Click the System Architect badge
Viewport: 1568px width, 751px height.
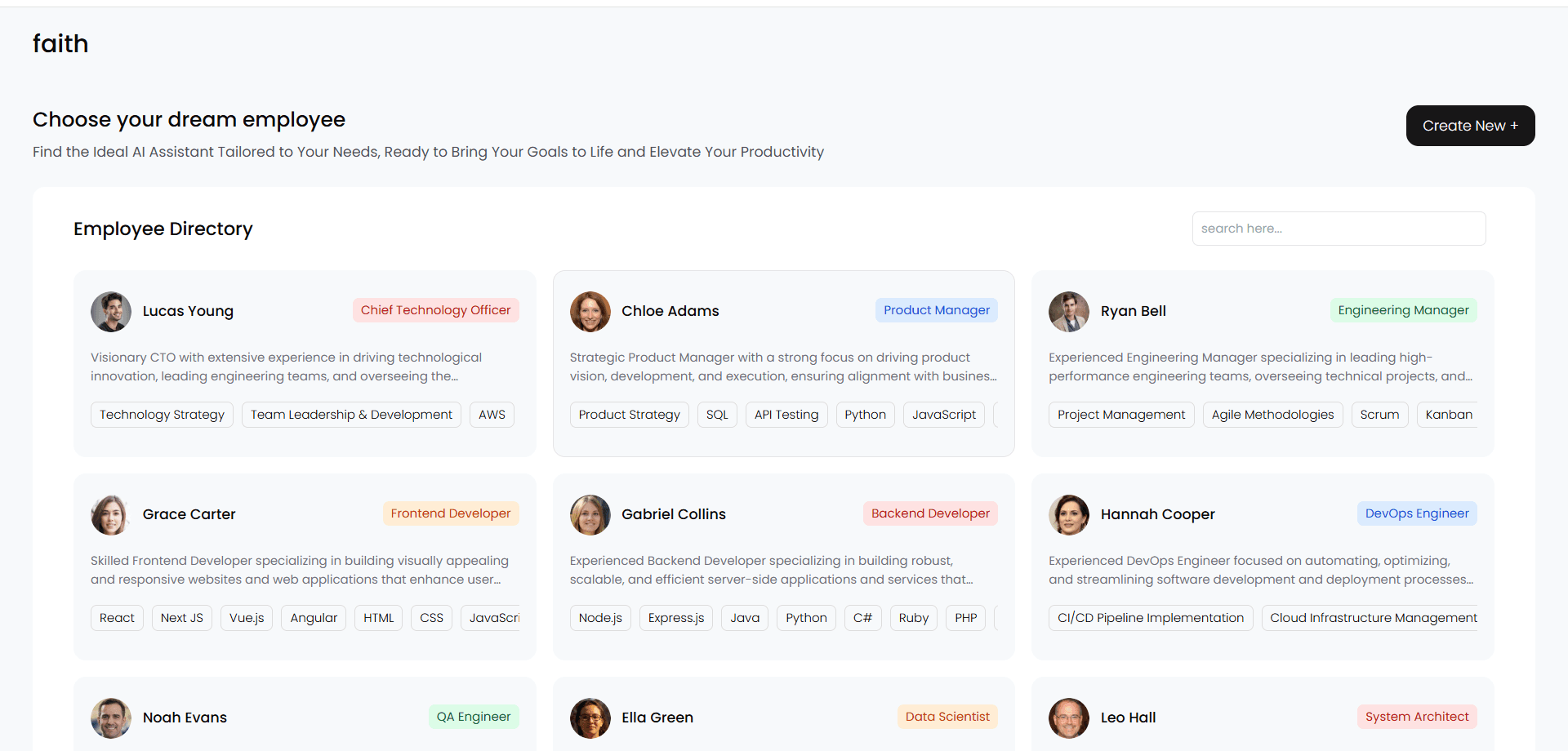click(1417, 717)
